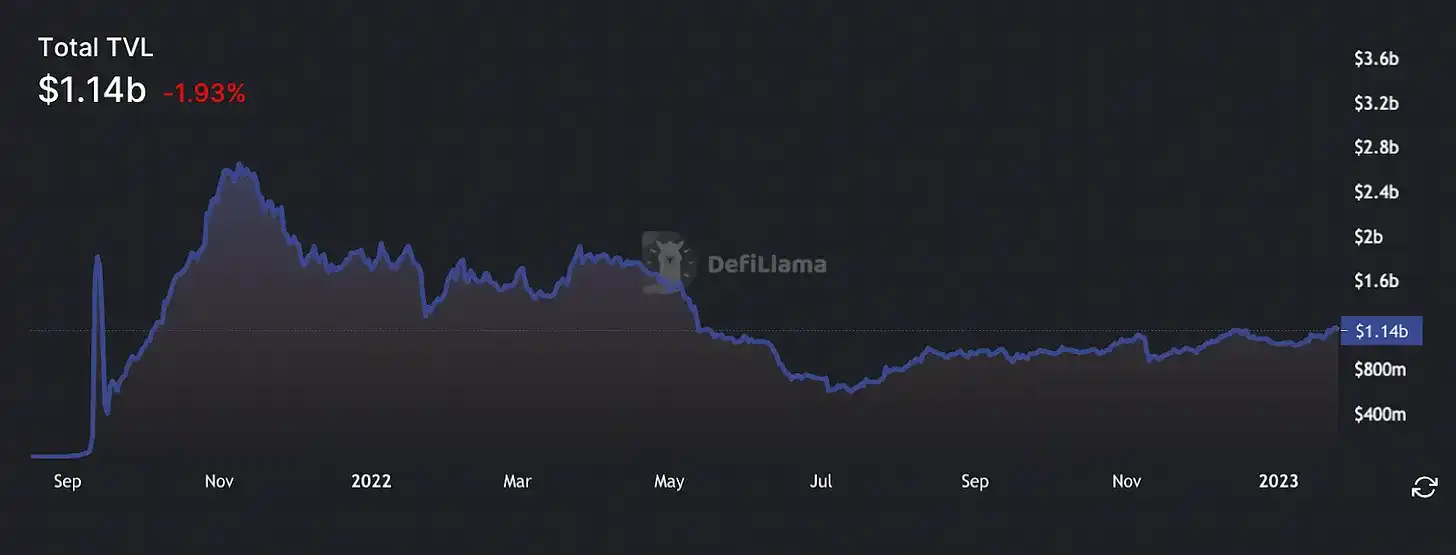Viewport: 1456px width, 555px height.
Task: Click the May label on time axis
Action: pyautogui.click(x=669, y=481)
